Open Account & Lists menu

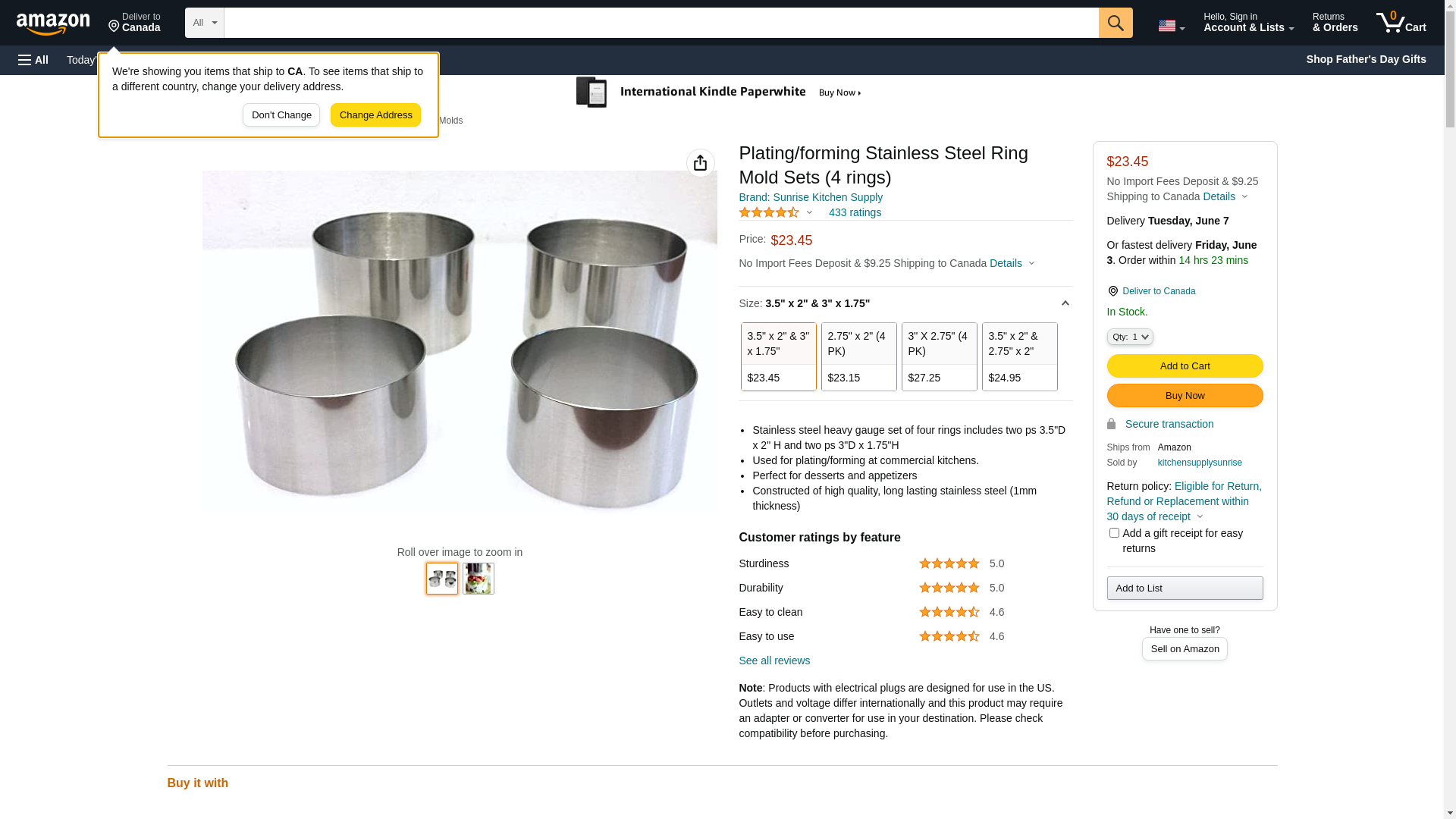(x=1248, y=23)
